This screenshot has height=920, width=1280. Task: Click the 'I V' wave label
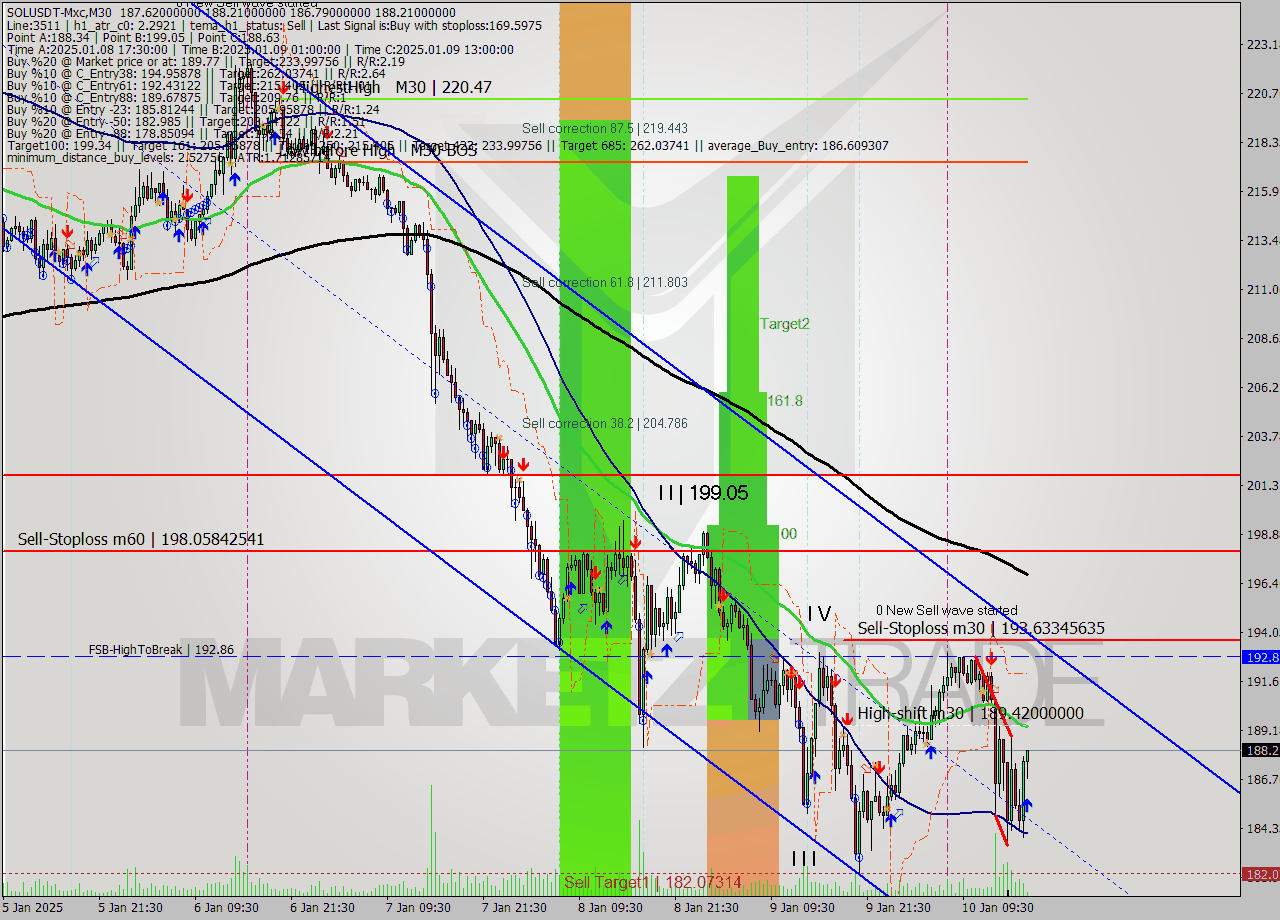click(819, 612)
